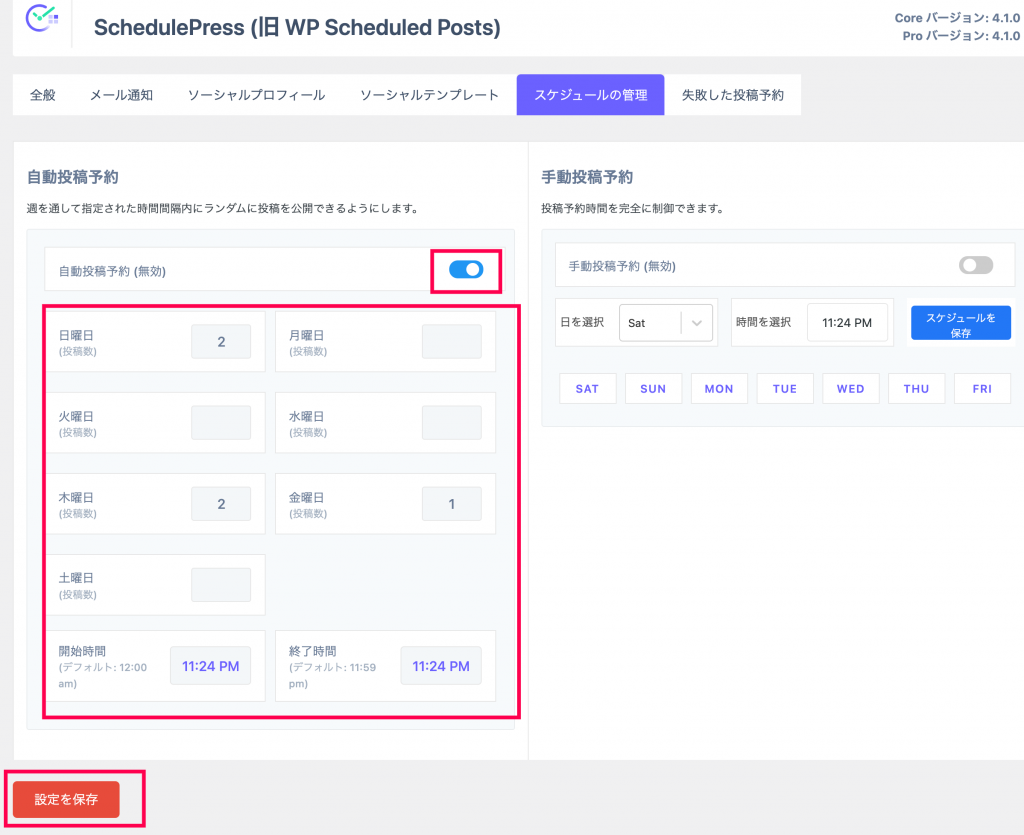Click the 土曜日 post count field
Screen dimensions: 1024x835
click(221, 585)
